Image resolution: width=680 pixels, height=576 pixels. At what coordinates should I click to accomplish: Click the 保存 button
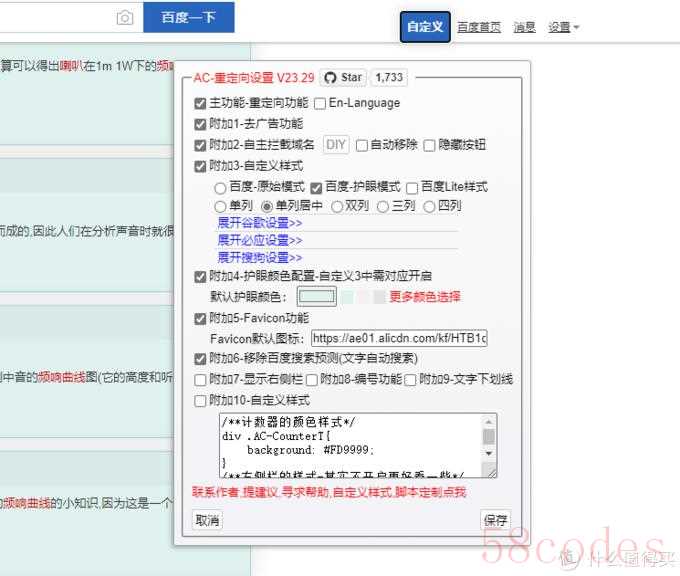tap(495, 520)
